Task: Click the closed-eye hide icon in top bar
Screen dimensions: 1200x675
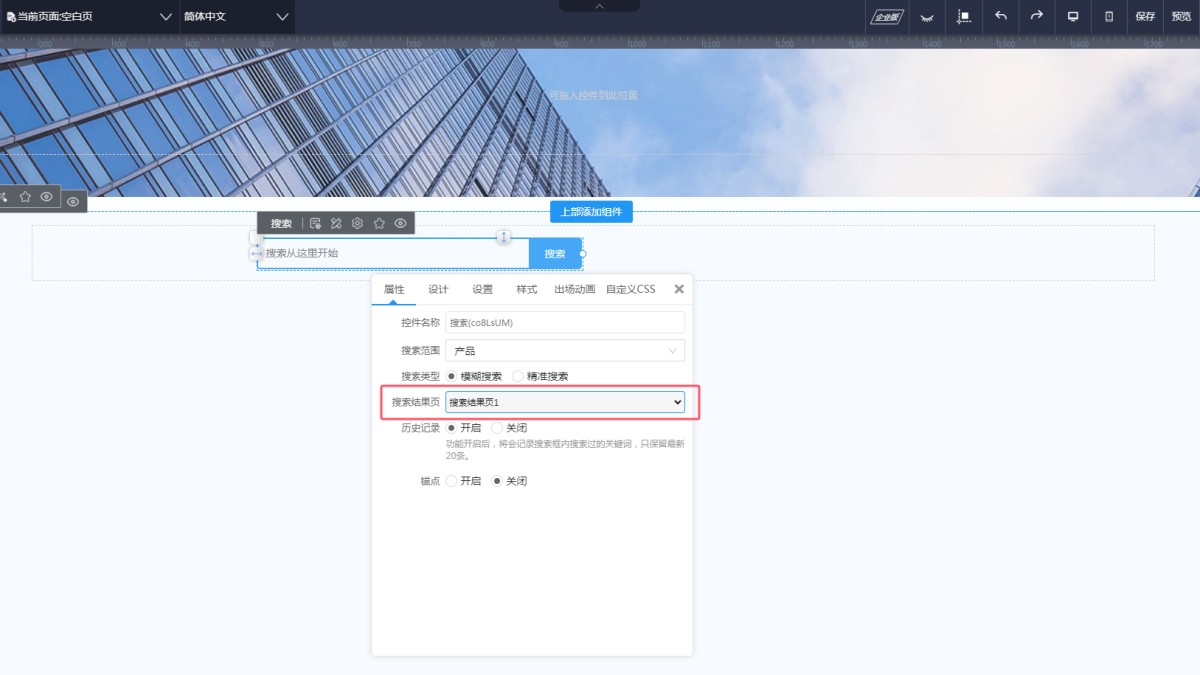Action: pyautogui.click(x=927, y=17)
